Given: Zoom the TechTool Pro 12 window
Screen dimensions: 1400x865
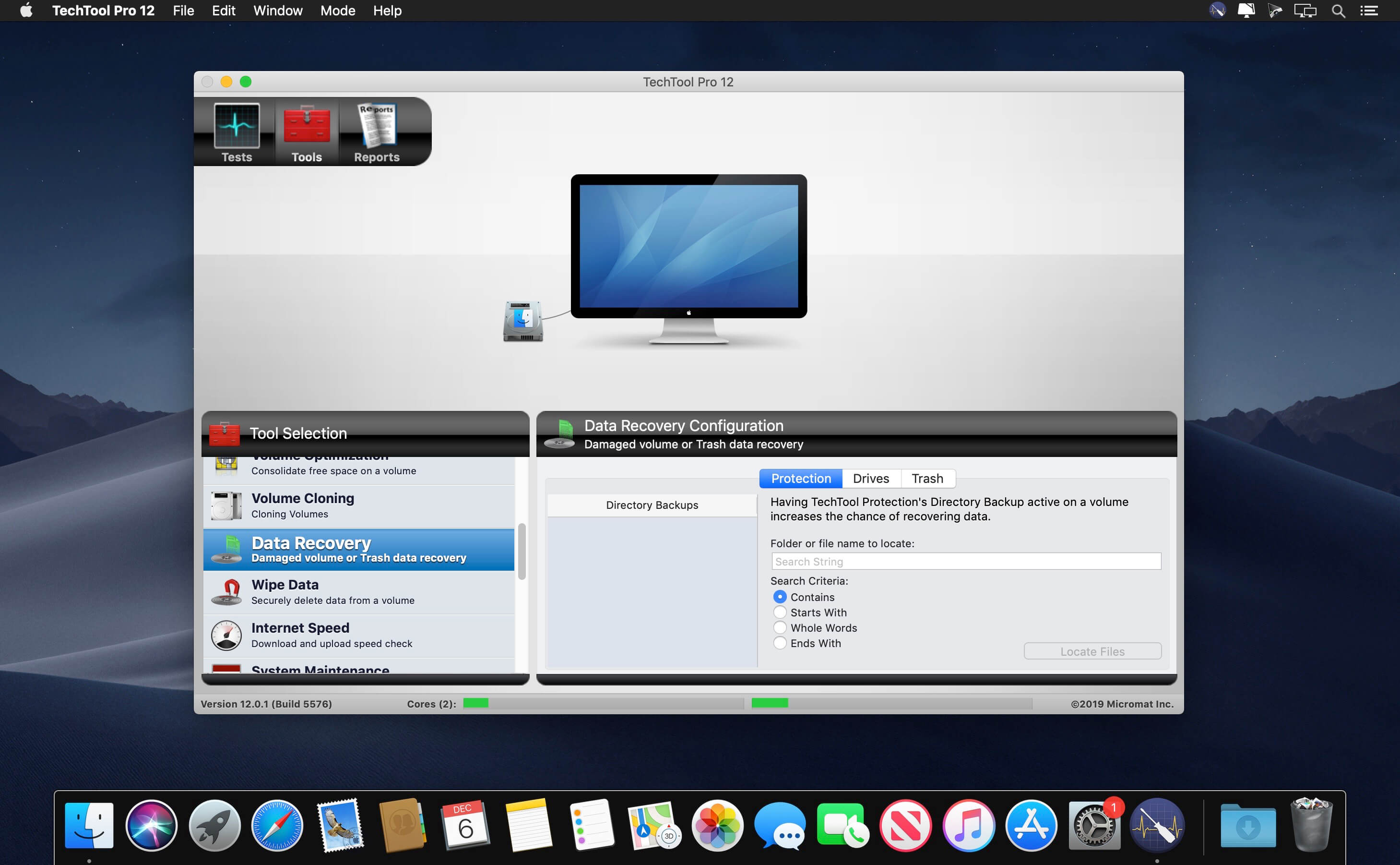Looking at the screenshot, I should click(x=246, y=82).
